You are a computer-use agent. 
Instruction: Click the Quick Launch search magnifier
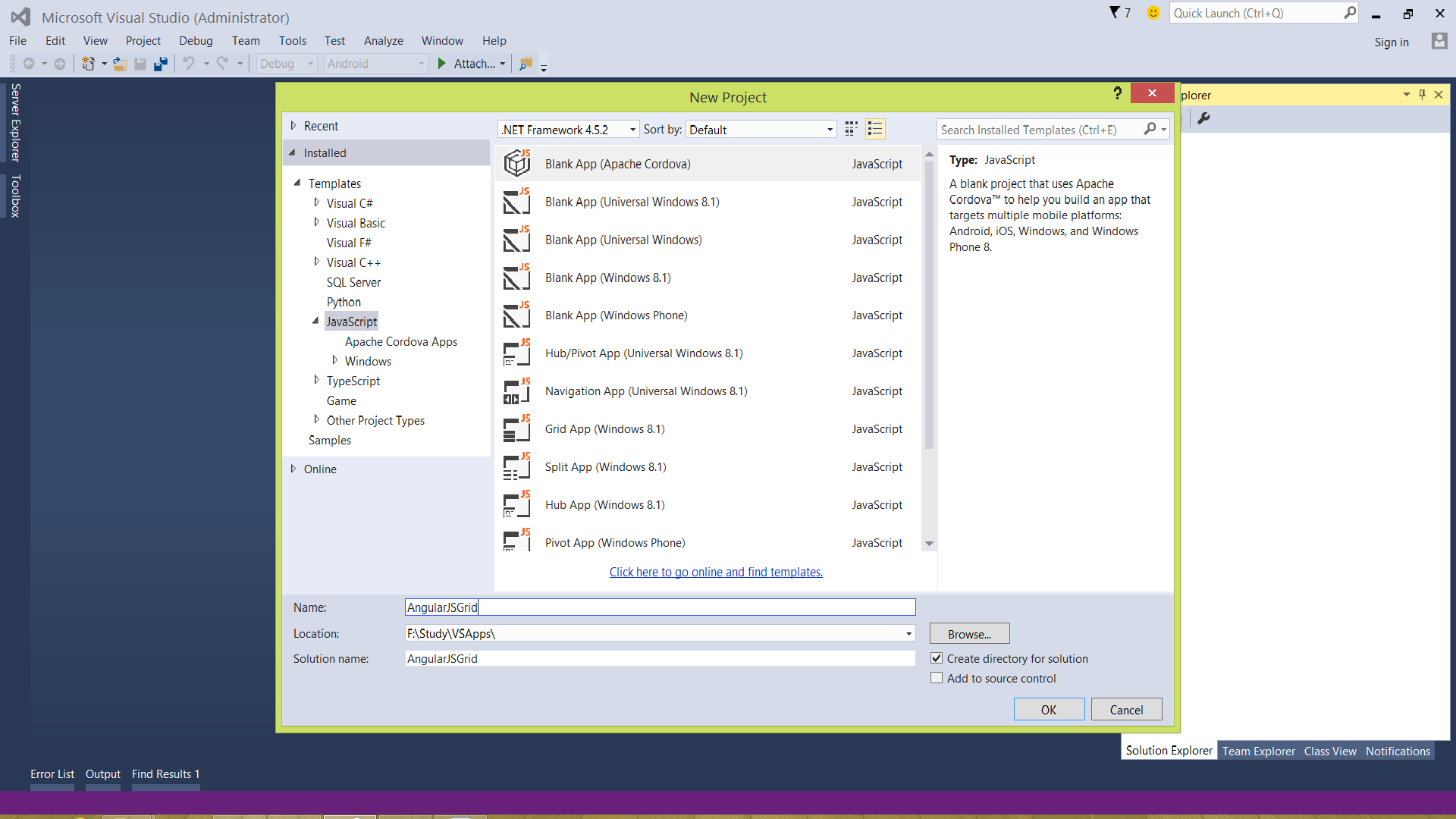point(1350,13)
